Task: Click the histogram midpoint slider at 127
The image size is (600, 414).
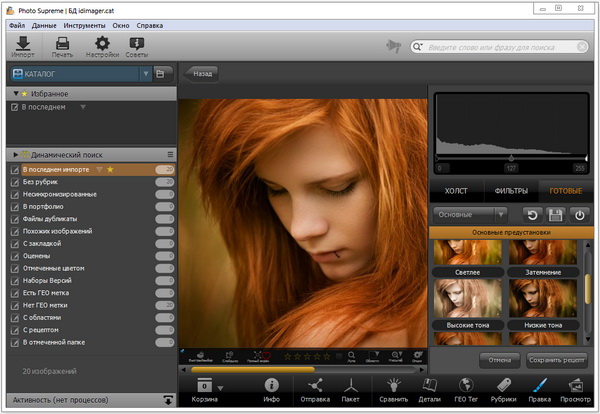Action: point(512,158)
